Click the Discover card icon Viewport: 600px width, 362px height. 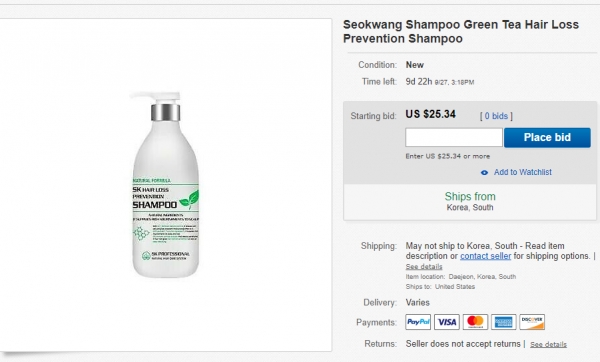coord(532,322)
